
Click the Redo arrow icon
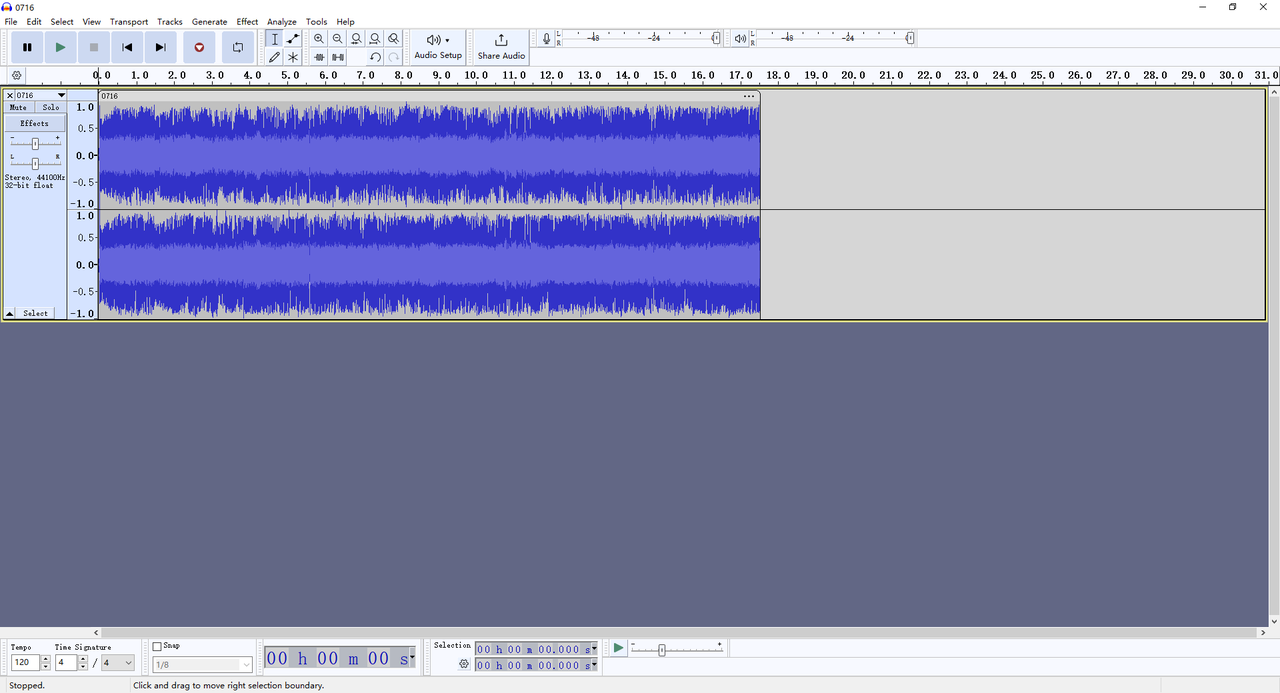tap(394, 57)
